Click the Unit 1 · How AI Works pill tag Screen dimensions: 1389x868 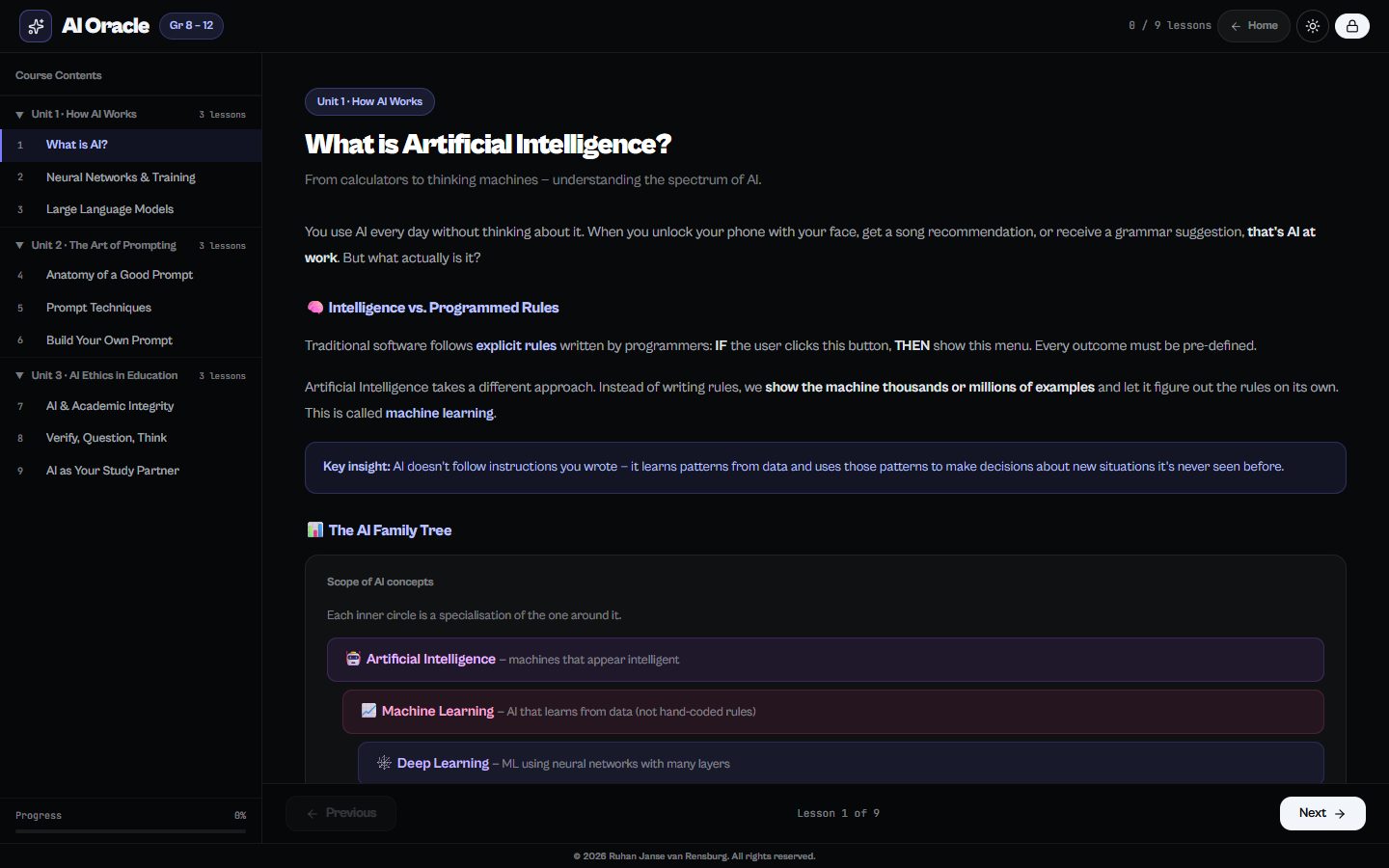(x=369, y=101)
